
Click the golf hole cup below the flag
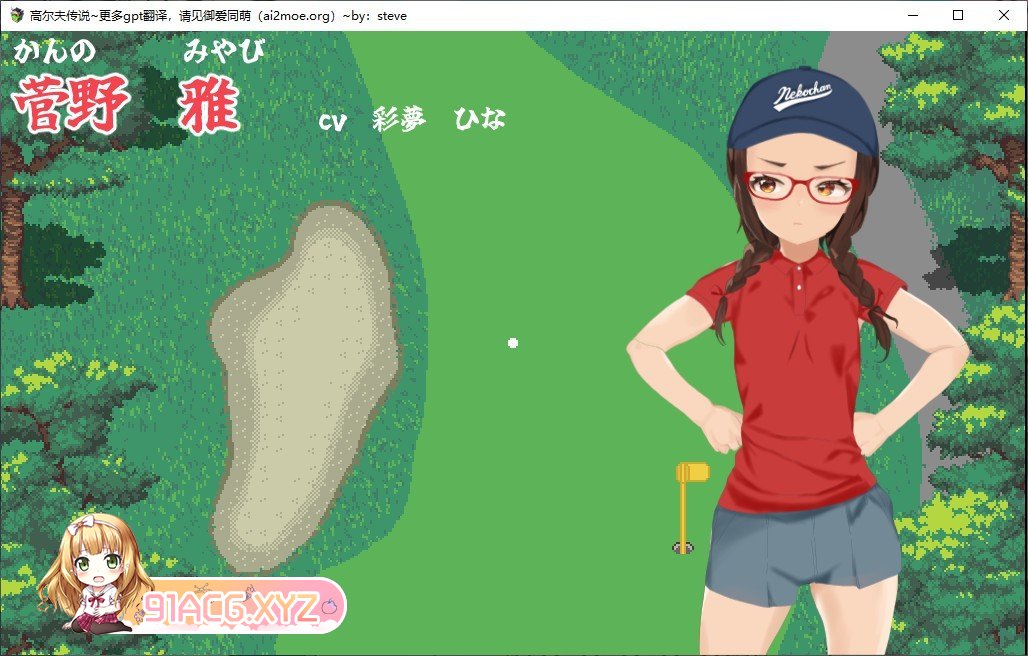coord(684,548)
